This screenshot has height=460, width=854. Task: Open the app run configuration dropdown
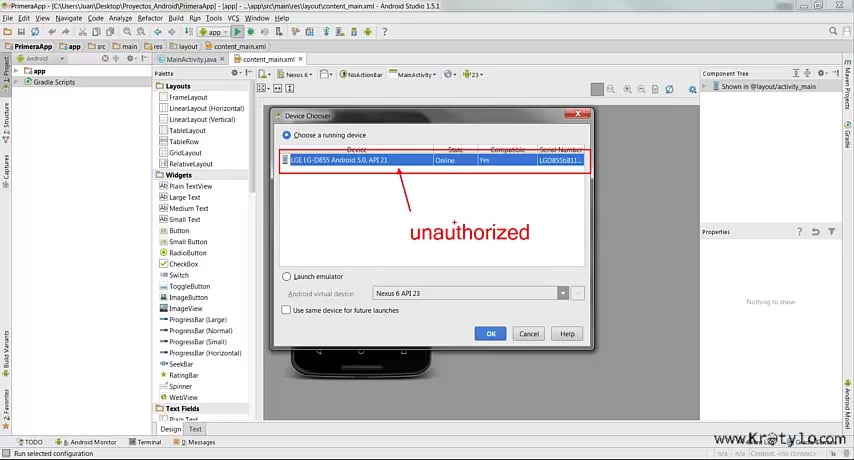tap(215, 32)
